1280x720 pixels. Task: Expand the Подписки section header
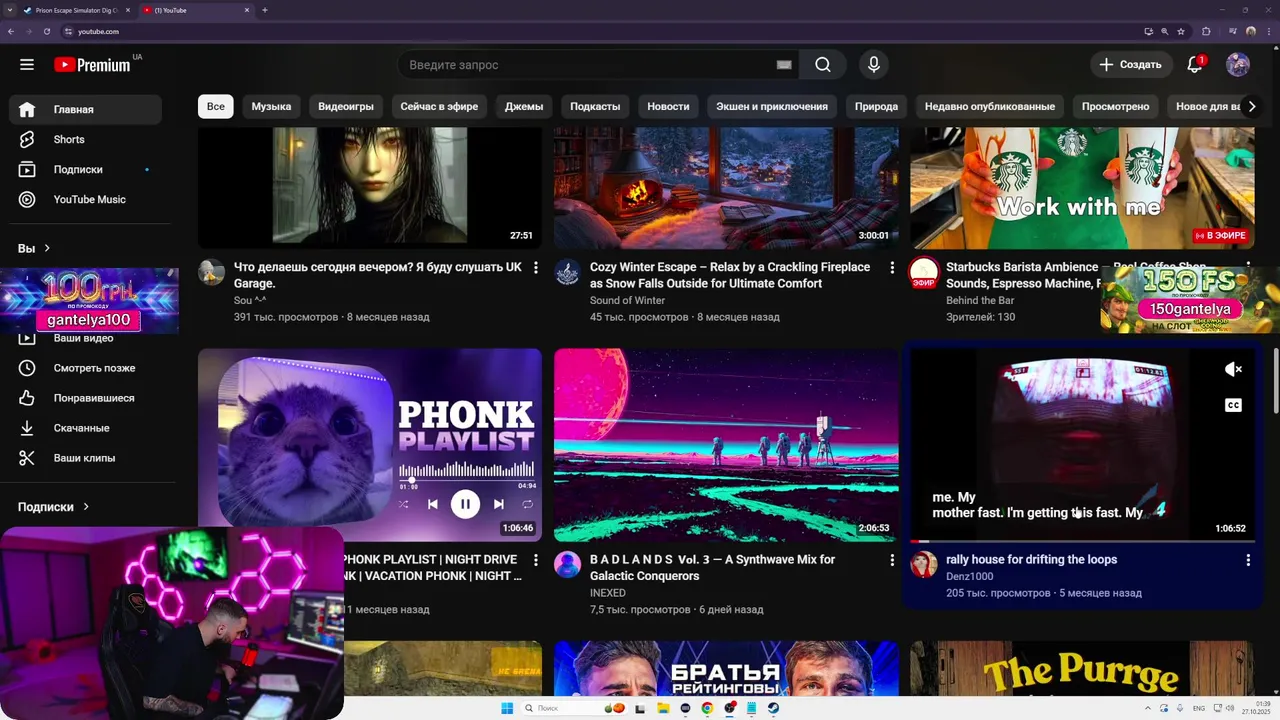point(53,507)
